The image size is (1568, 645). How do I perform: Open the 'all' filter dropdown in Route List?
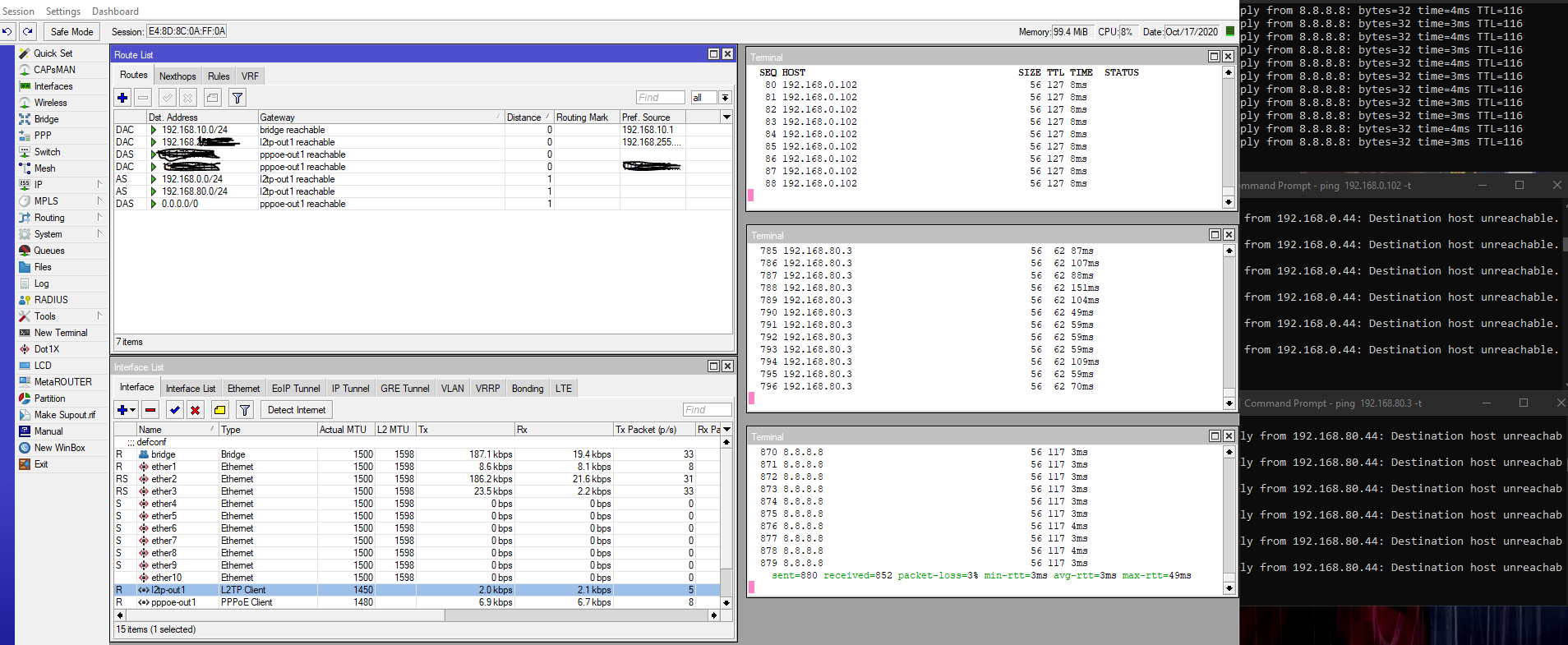(725, 98)
